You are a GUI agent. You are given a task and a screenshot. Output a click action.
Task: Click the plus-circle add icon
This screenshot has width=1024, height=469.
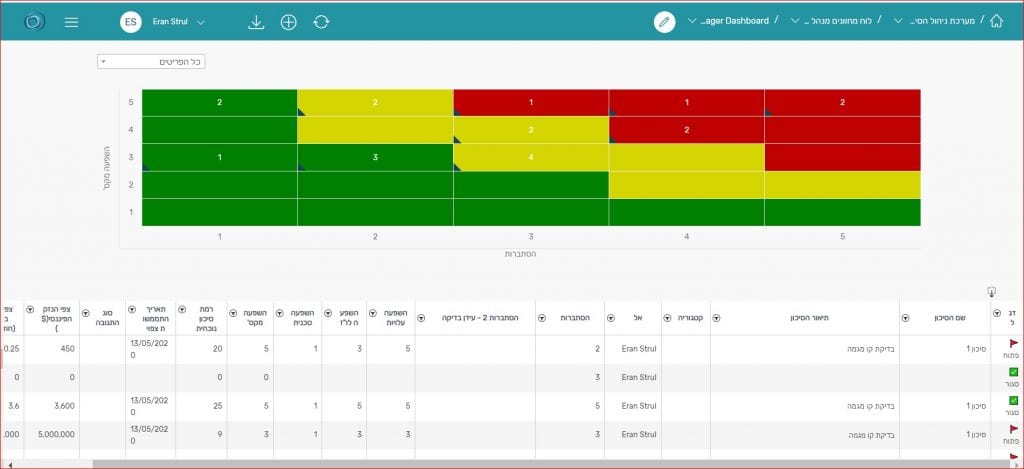[x=288, y=22]
